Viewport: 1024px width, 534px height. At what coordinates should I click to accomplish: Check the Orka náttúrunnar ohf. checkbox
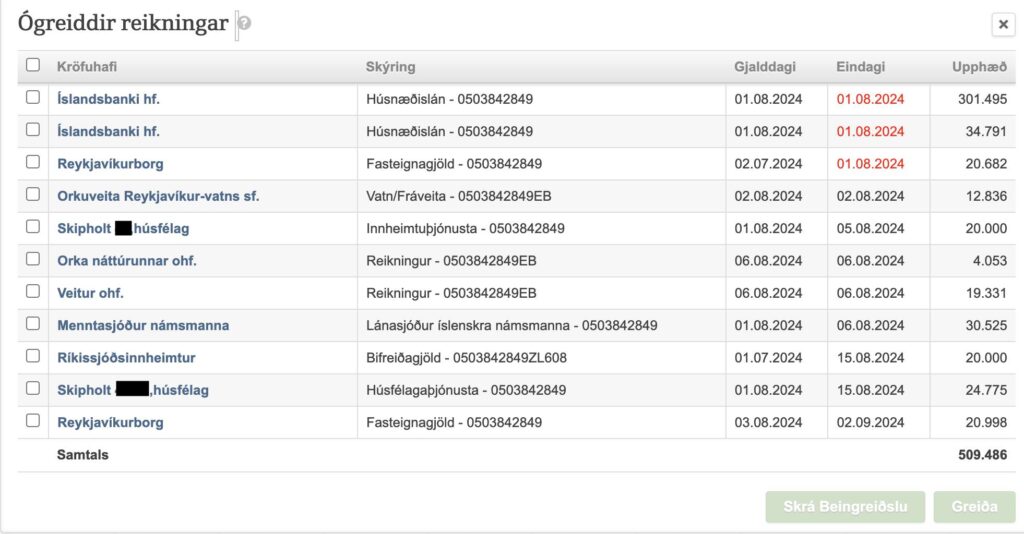33,260
